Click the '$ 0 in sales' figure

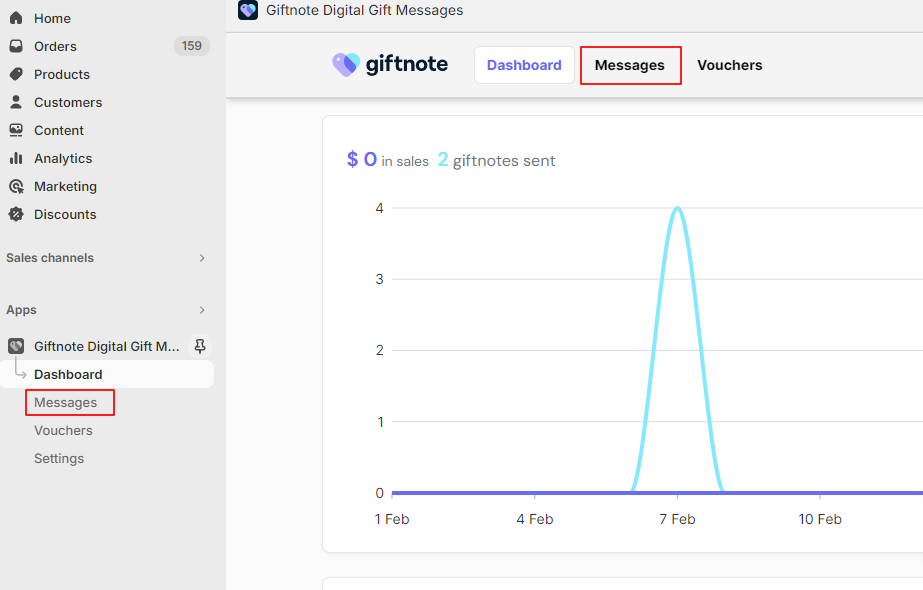pyautogui.click(x=387, y=160)
